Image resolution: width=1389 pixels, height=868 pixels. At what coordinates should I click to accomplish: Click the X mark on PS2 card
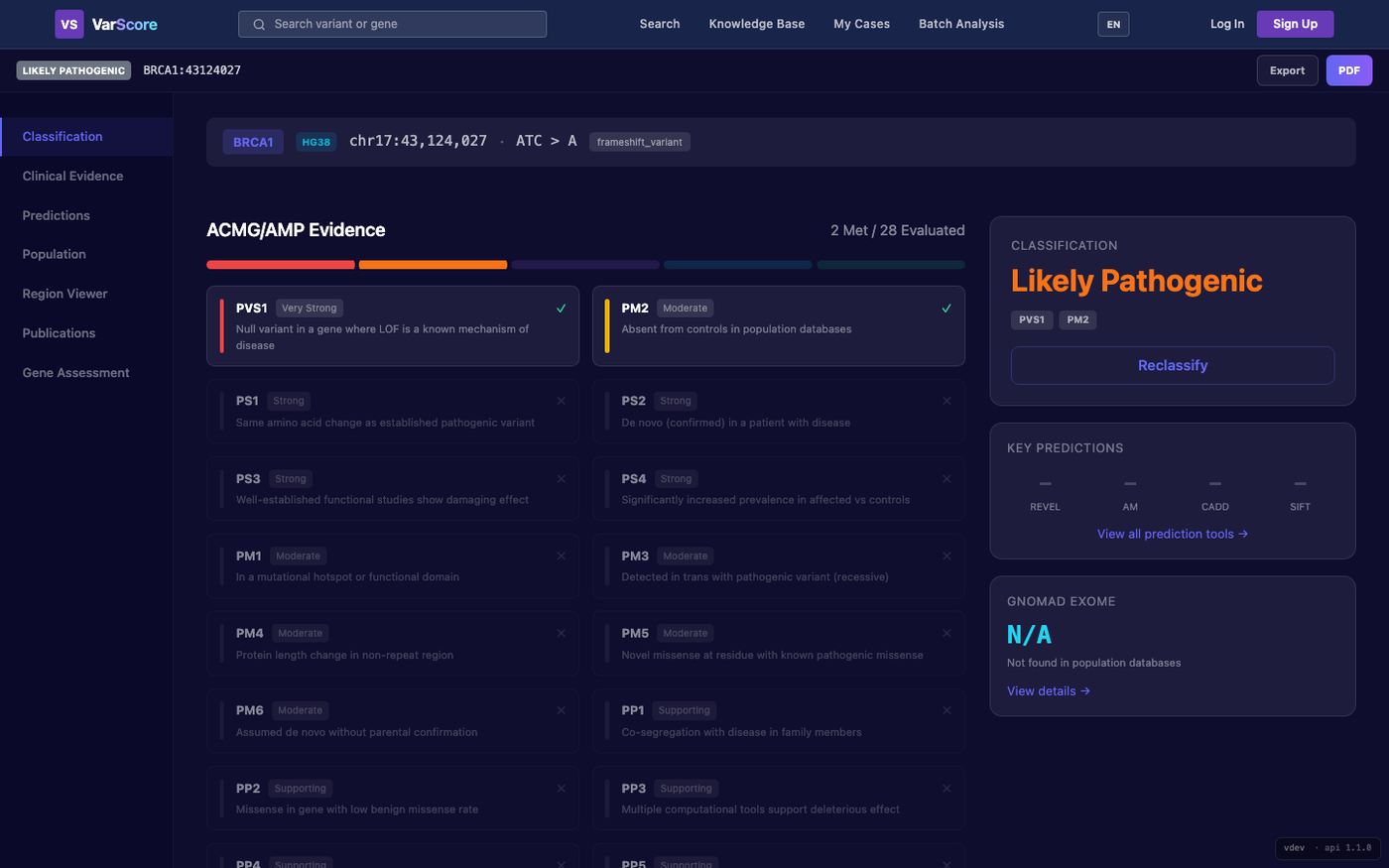pyautogui.click(x=947, y=401)
